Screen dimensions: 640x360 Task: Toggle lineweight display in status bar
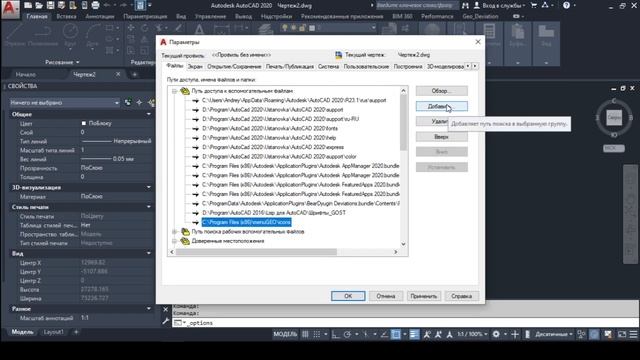(x=414, y=334)
